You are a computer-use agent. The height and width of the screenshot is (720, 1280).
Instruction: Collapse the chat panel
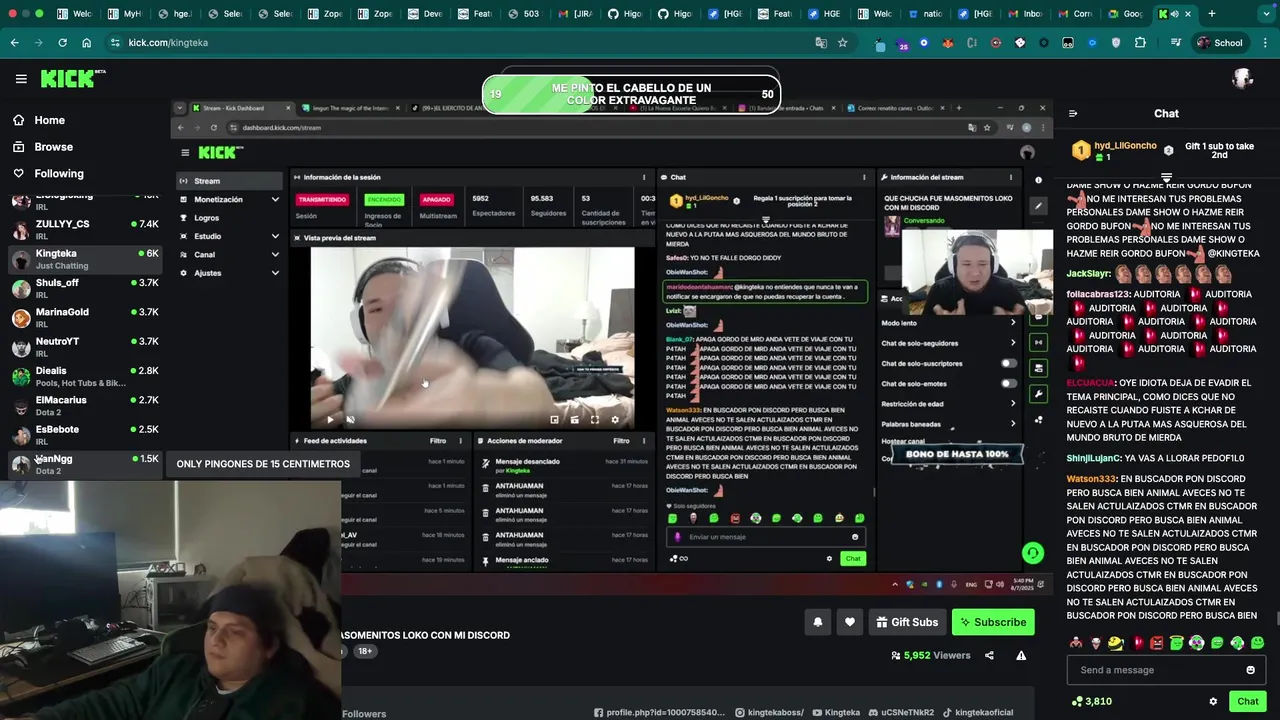(x=1072, y=114)
